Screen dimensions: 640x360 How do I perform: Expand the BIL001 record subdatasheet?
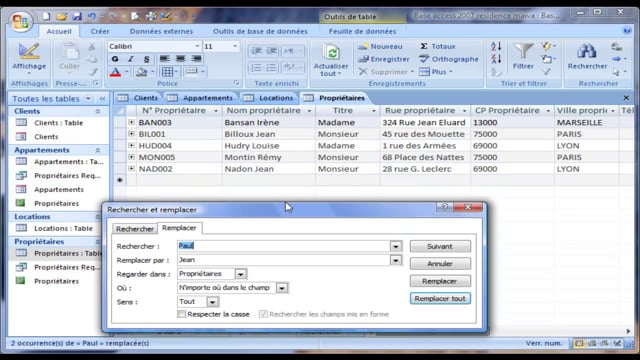131,133
